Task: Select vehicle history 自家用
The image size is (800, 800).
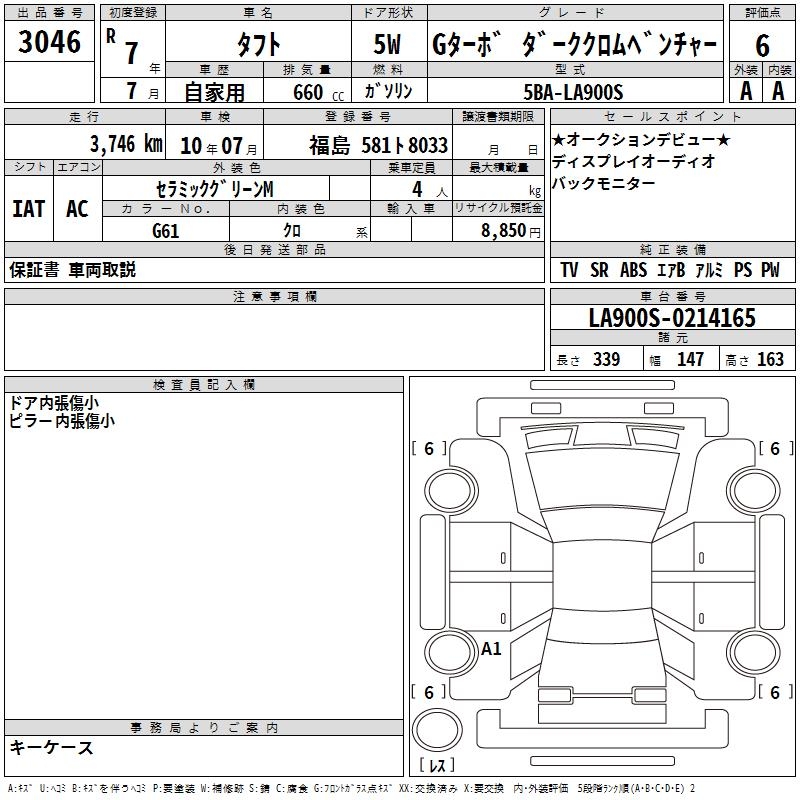Action: click(x=214, y=92)
